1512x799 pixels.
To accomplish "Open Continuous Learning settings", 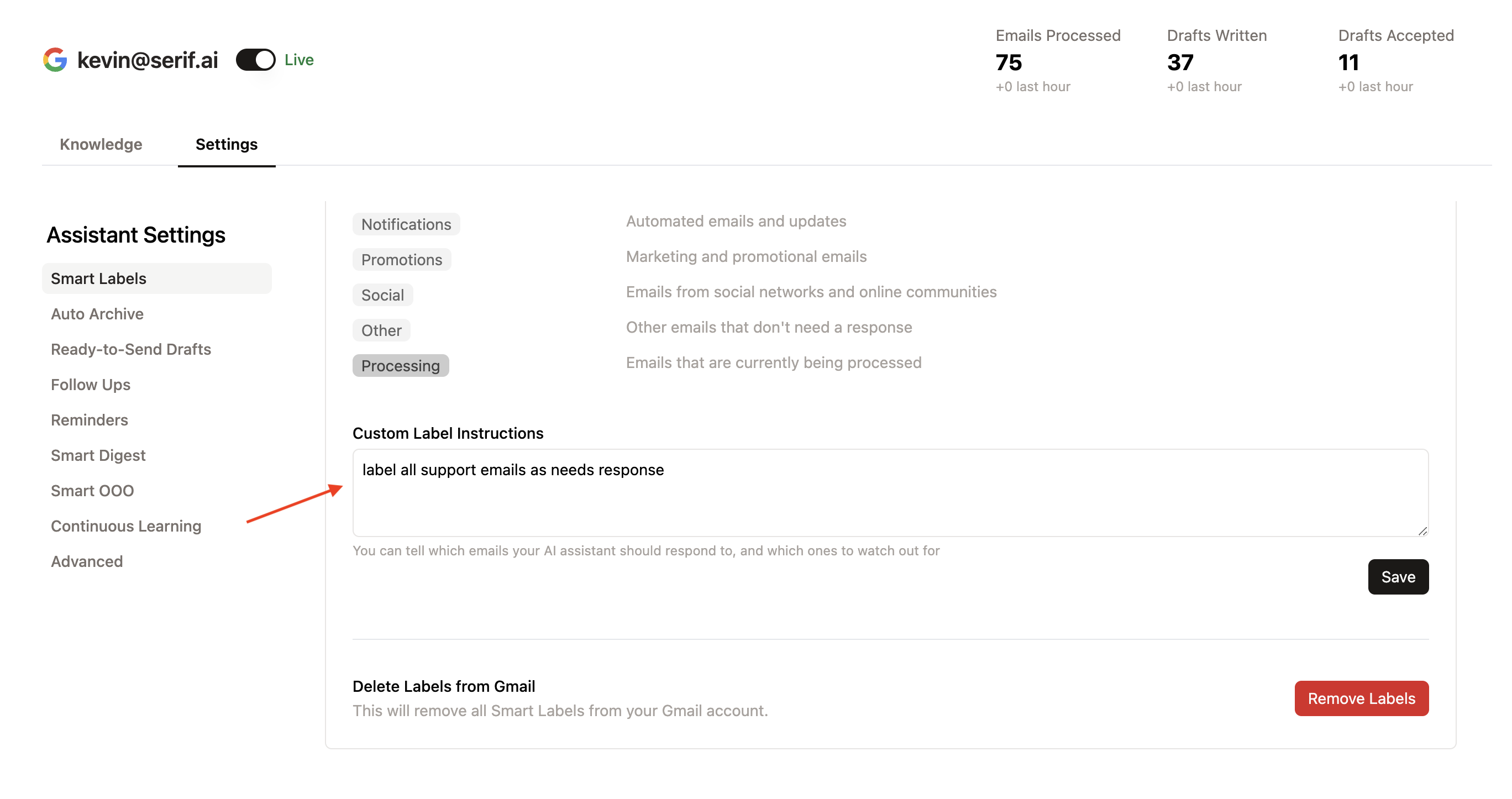I will [126, 526].
